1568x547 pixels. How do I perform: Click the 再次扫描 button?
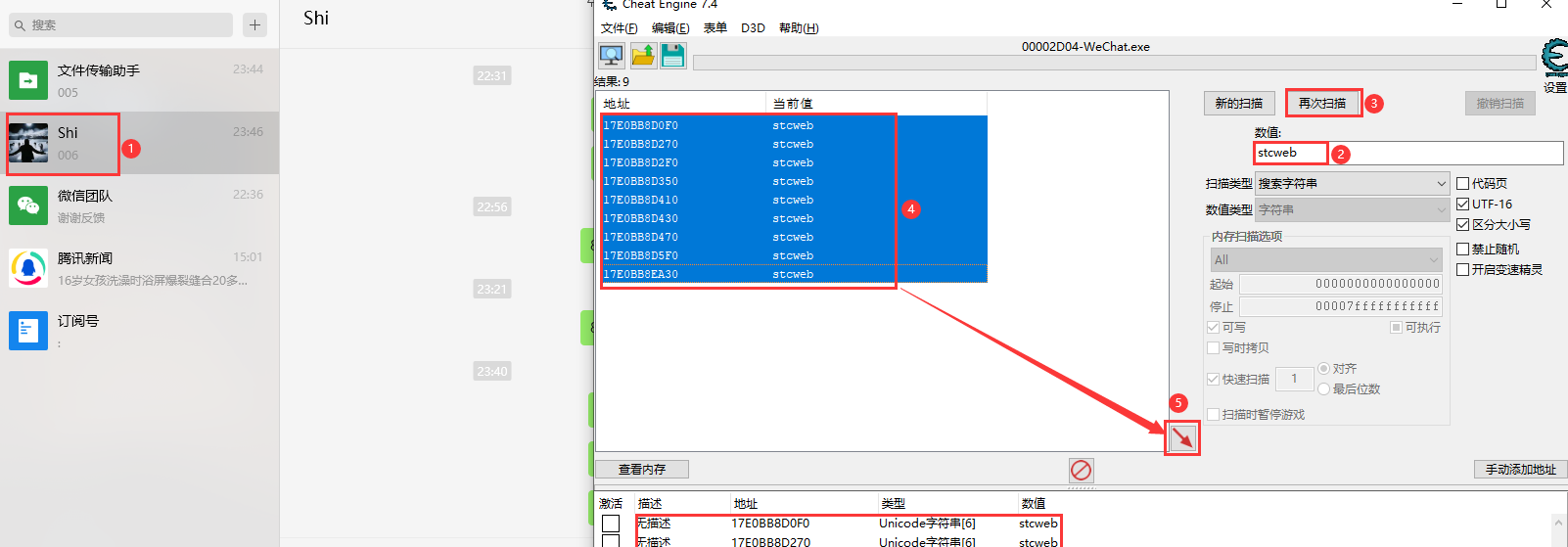click(1322, 103)
